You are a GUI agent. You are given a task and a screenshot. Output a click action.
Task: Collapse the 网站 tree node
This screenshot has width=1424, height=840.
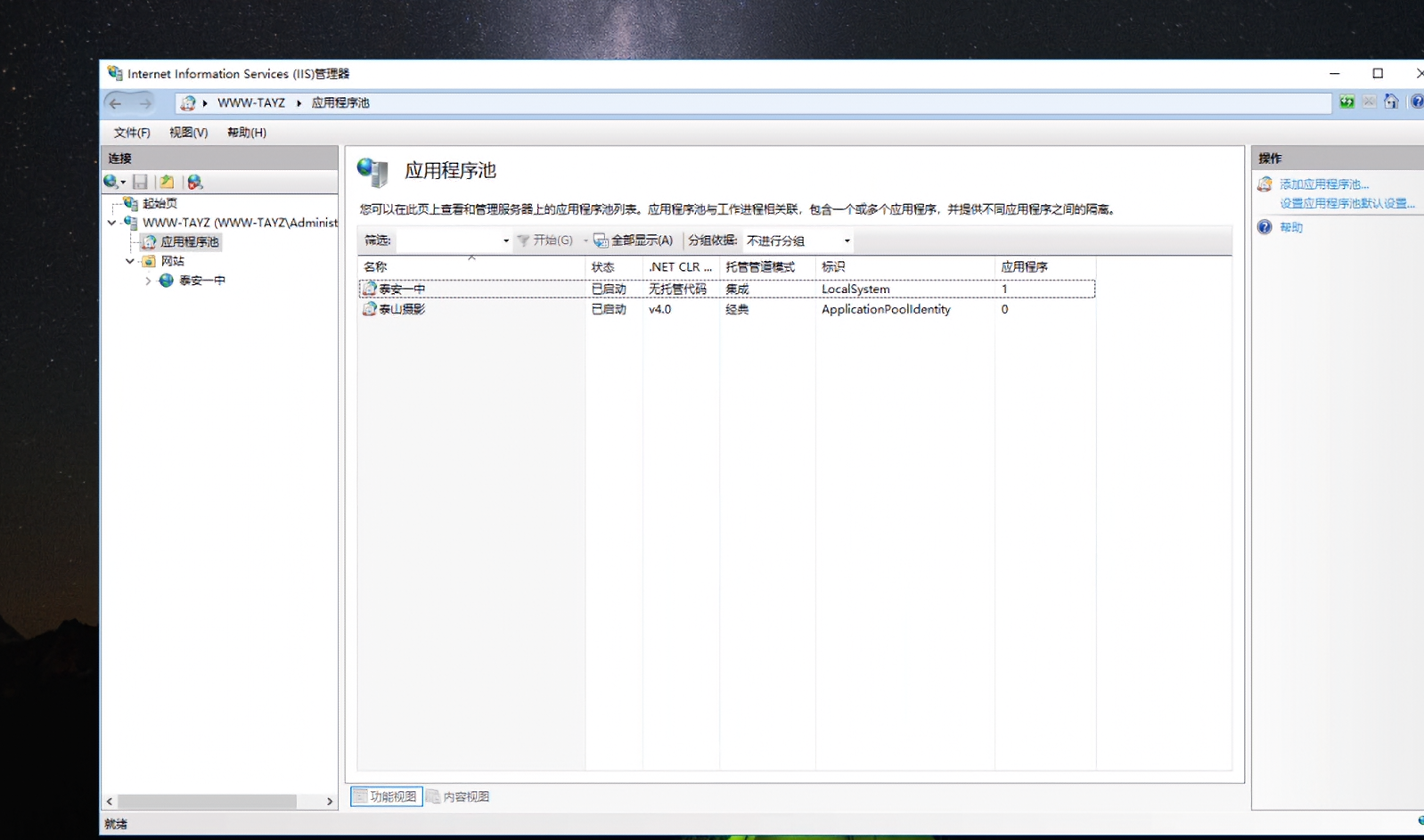click(130, 261)
